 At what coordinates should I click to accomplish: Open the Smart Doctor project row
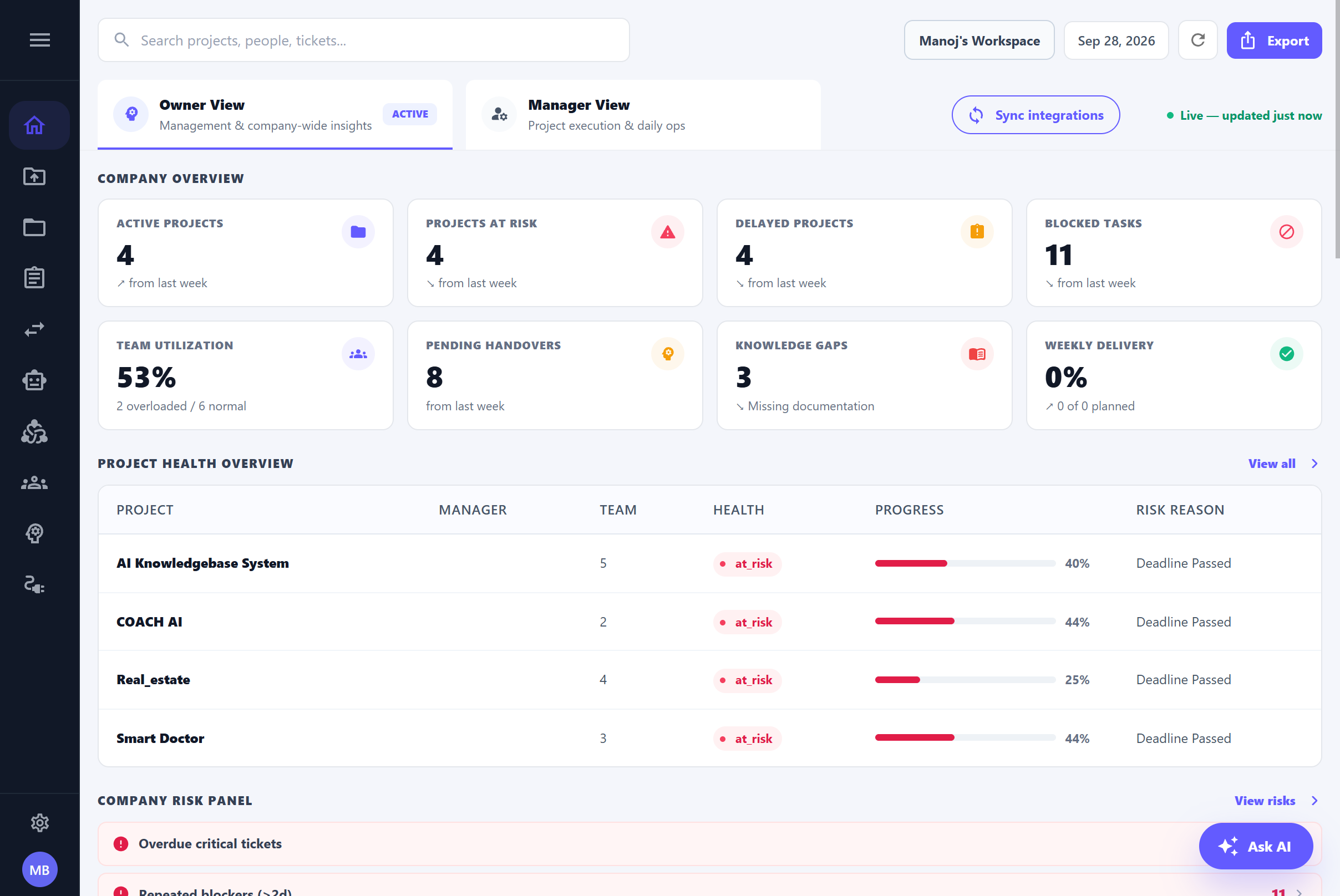pos(709,739)
